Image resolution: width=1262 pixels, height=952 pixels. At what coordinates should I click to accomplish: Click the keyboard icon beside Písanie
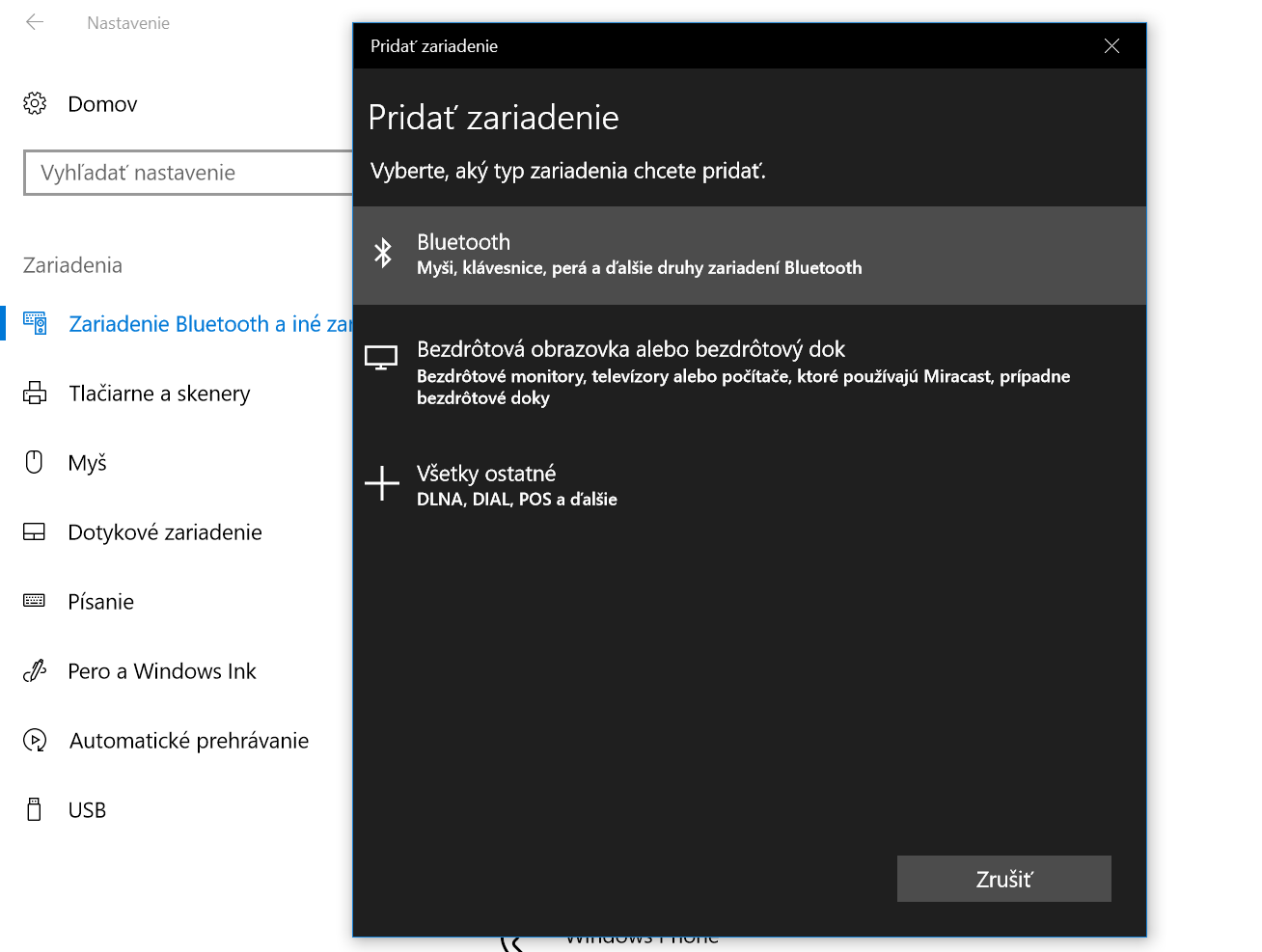click(35, 601)
